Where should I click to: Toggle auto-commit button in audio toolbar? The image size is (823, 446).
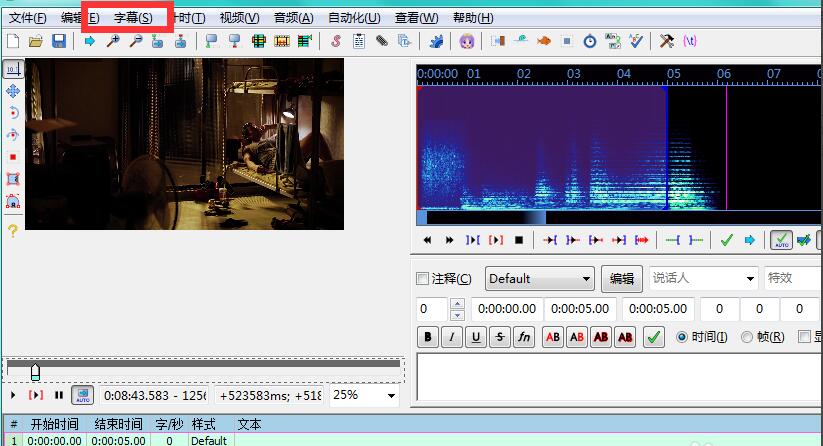click(781, 240)
